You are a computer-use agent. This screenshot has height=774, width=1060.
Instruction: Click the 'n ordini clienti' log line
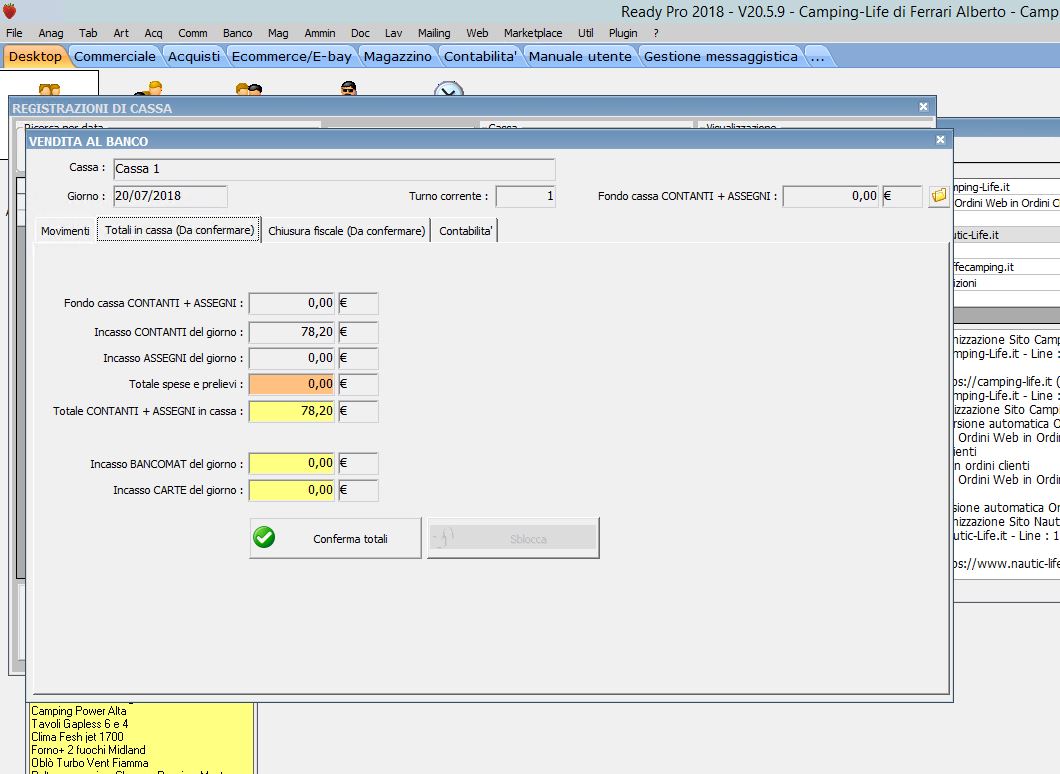992,466
